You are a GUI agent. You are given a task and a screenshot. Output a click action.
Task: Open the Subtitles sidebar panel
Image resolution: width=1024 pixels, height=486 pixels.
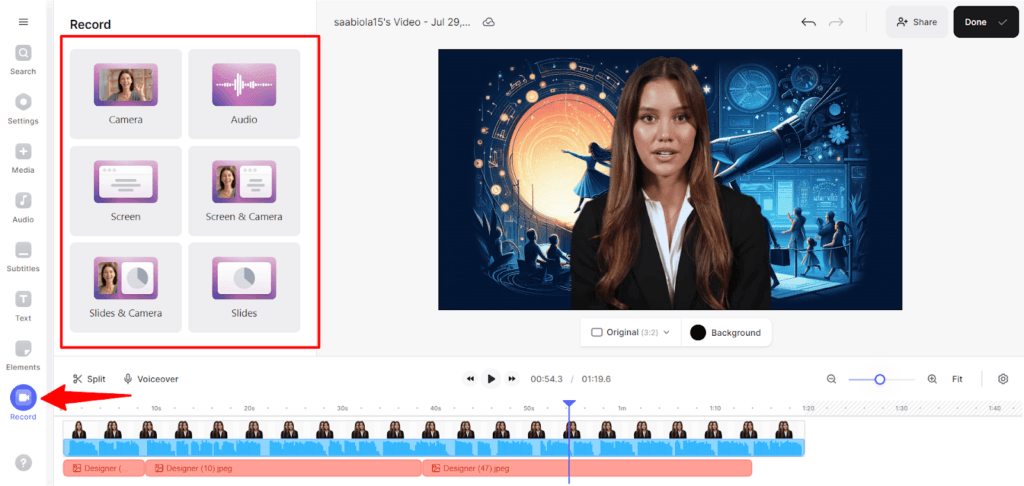coord(23,257)
